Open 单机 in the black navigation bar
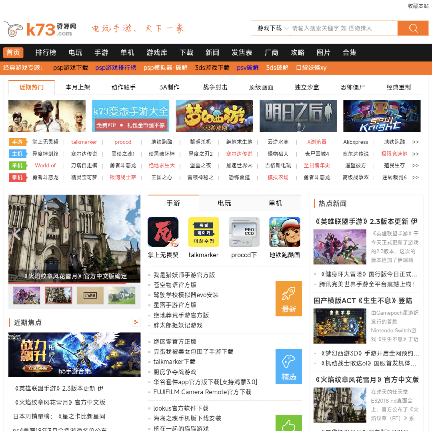The image size is (432, 431). (127, 52)
